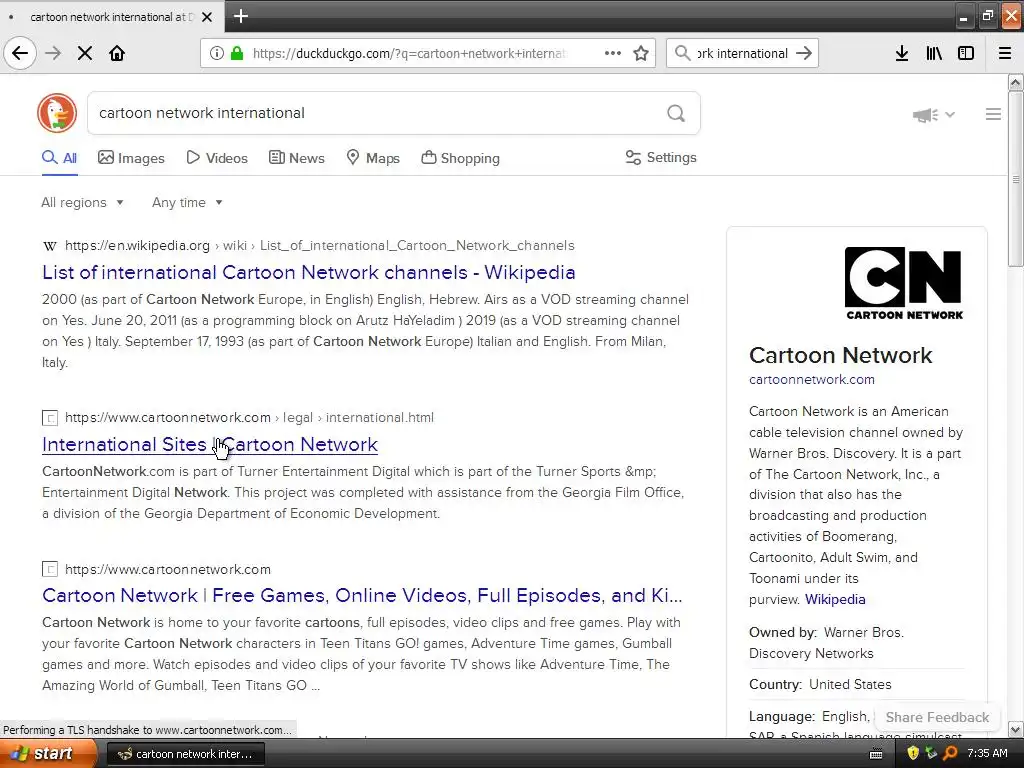
Task: Submit browser search with the arrow button
Action: tap(804, 53)
